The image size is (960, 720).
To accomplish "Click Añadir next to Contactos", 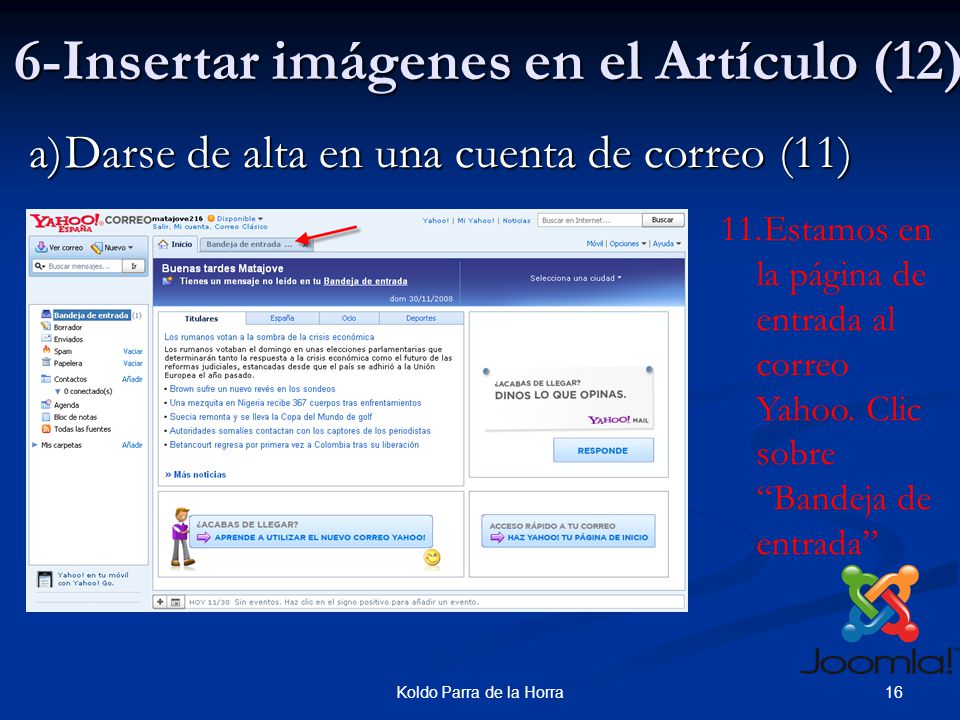I will coord(132,379).
